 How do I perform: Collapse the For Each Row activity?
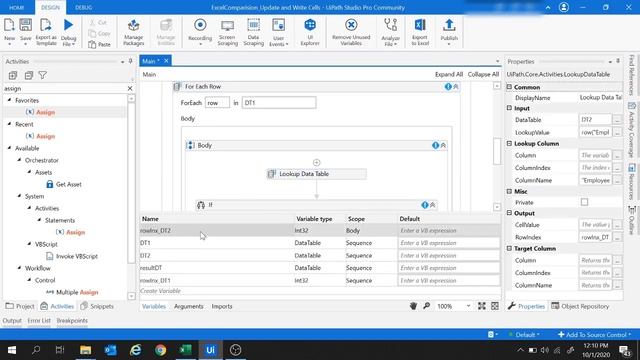pos(456,87)
